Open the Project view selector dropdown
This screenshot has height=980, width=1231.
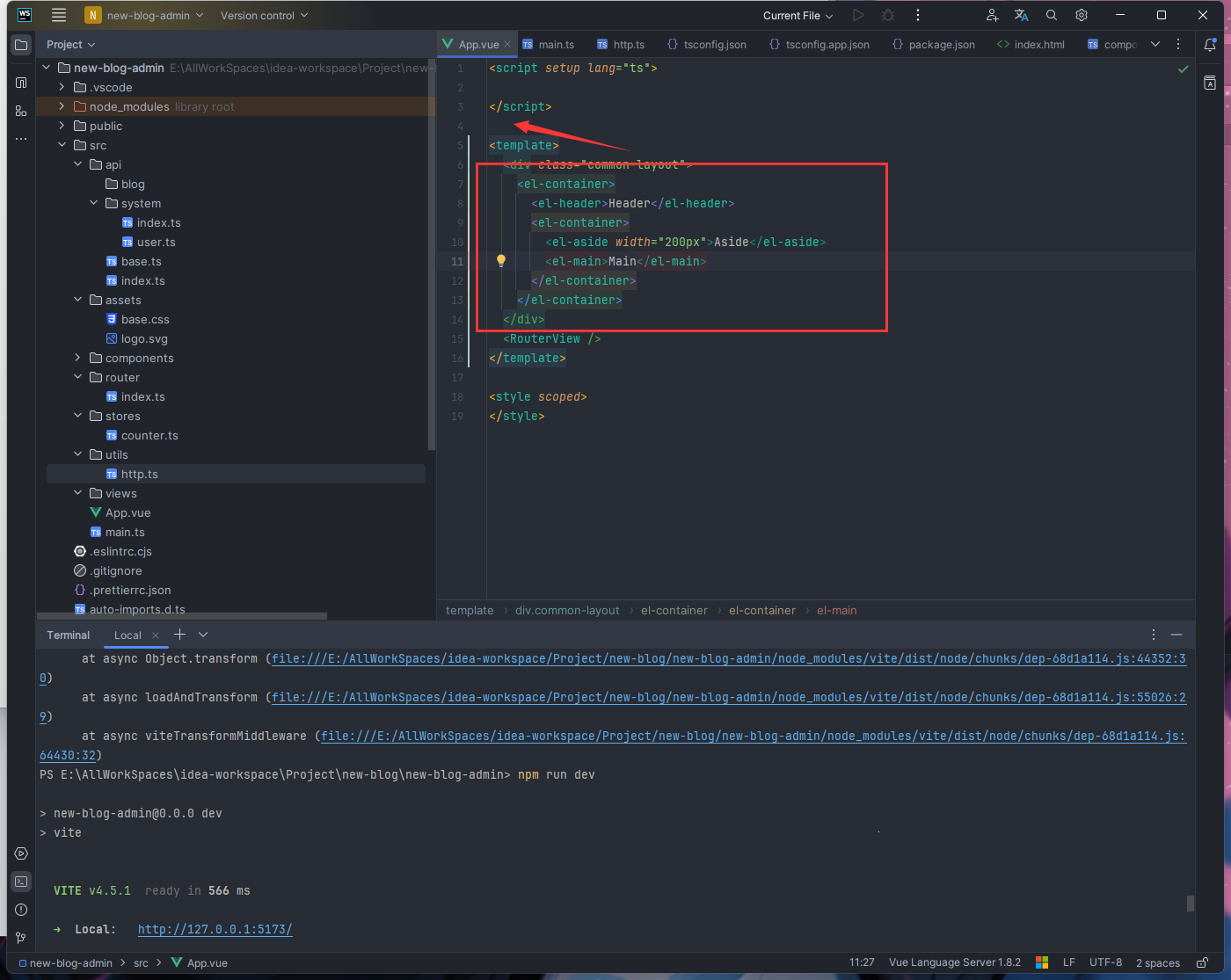(70, 44)
